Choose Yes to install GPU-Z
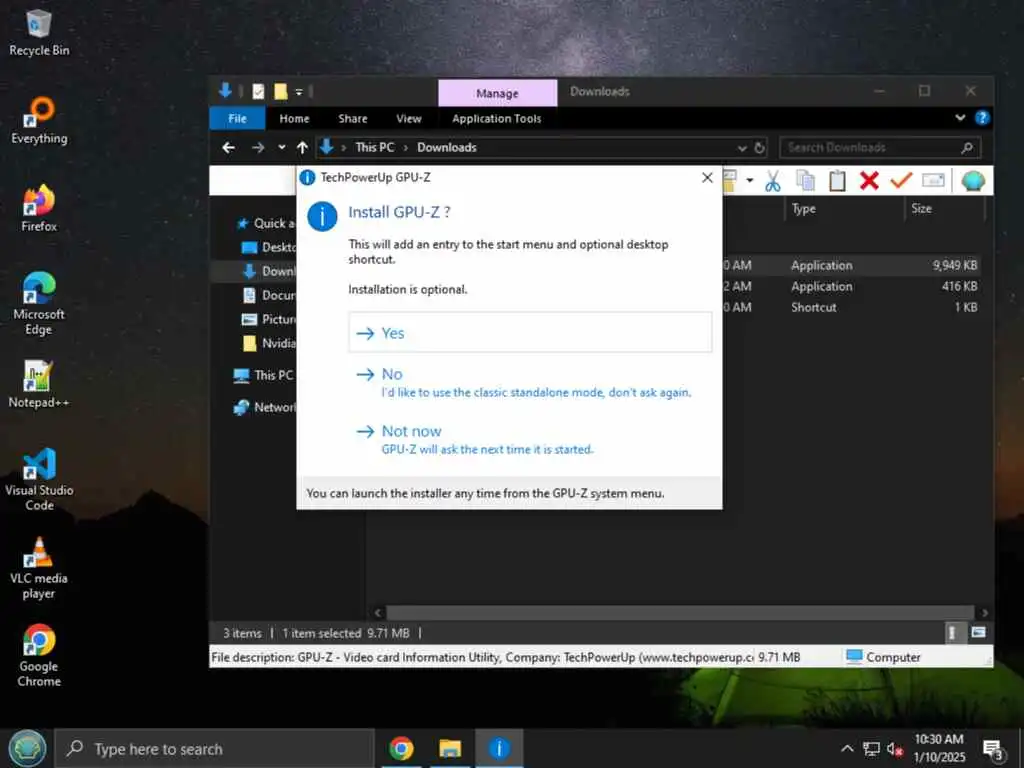Screen dimensions: 1024x768 (530, 332)
